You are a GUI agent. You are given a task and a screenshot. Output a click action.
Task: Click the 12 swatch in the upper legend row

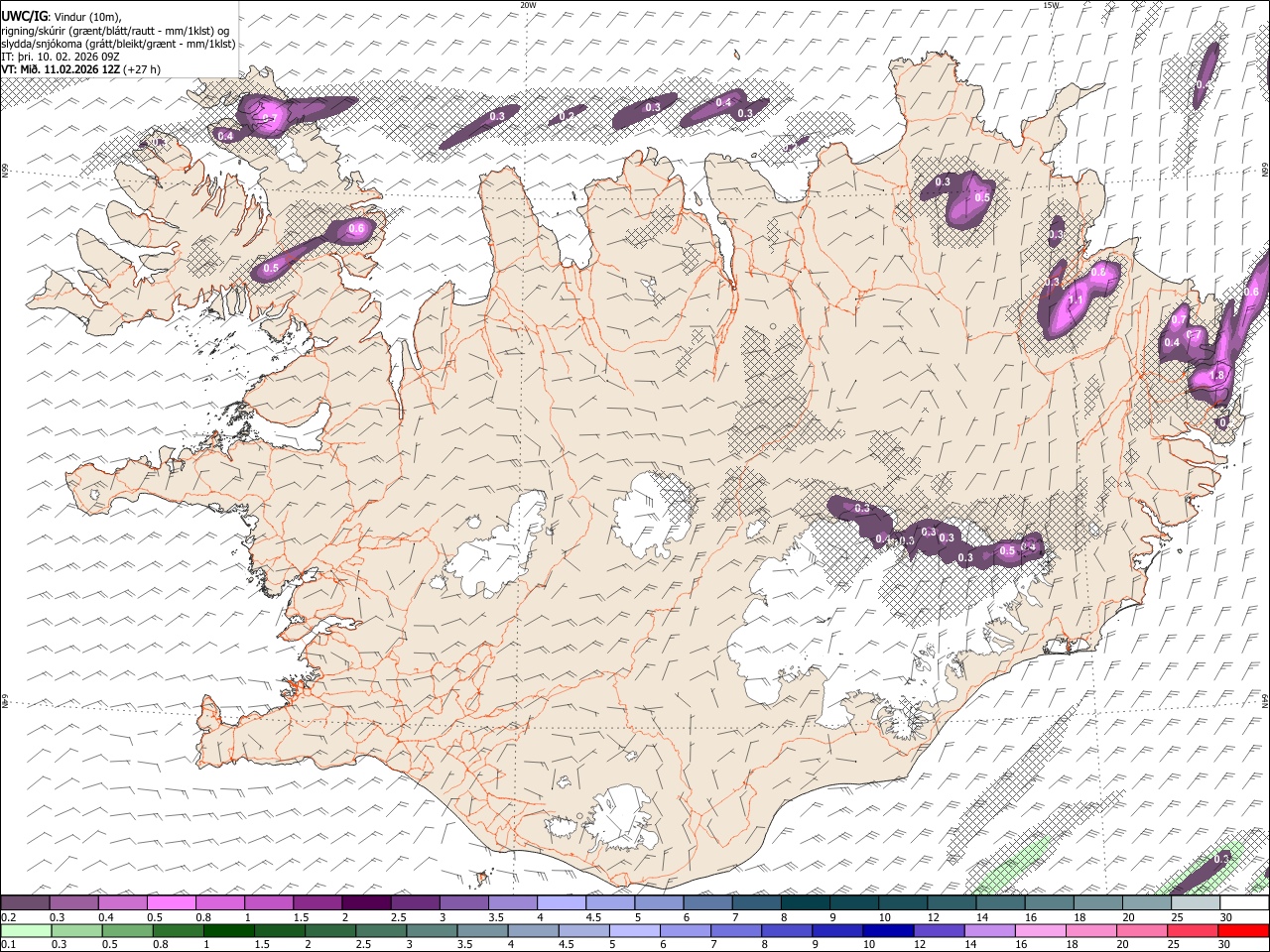(952, 903)
